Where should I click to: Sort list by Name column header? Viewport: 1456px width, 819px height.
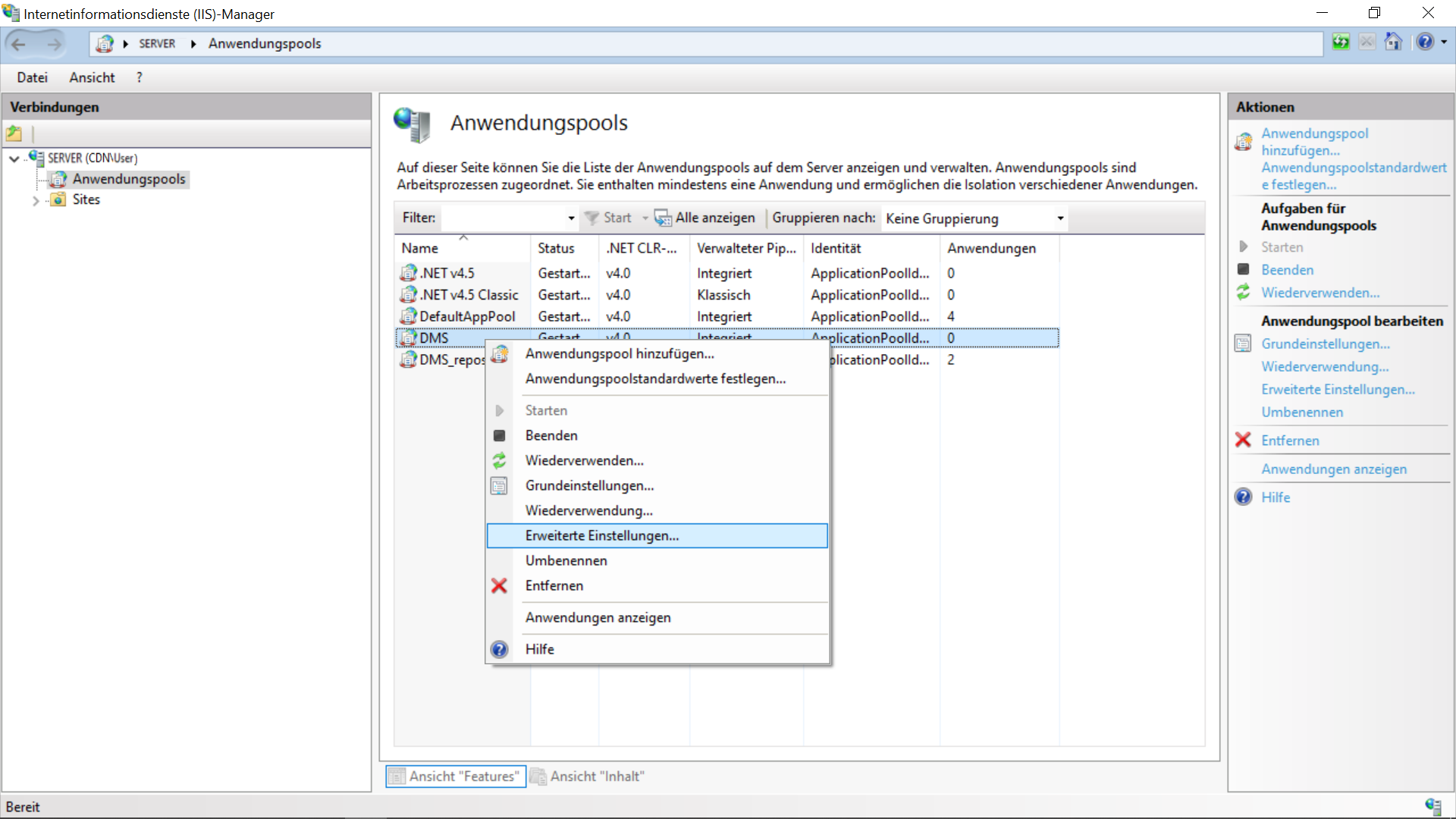click(419, 248)
